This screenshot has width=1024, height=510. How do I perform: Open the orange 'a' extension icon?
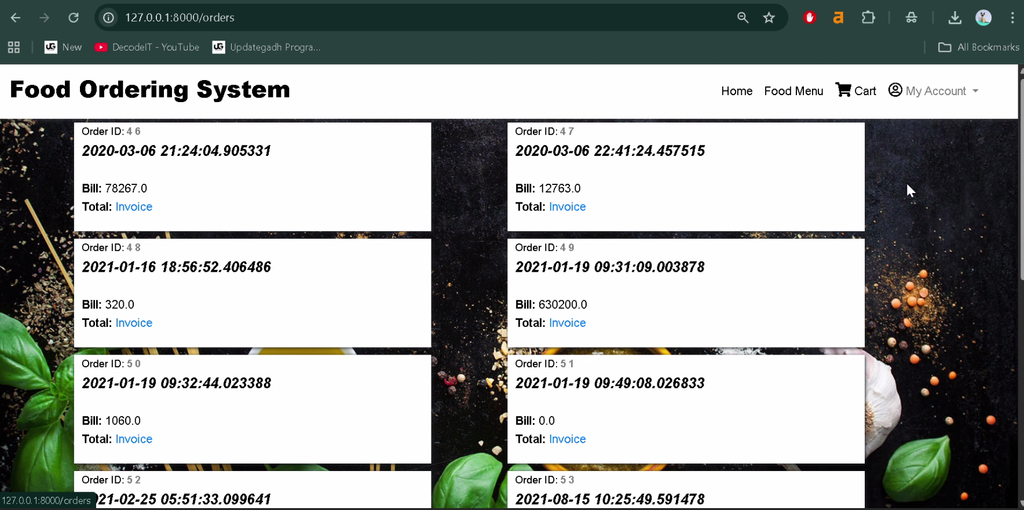[838, 18]
